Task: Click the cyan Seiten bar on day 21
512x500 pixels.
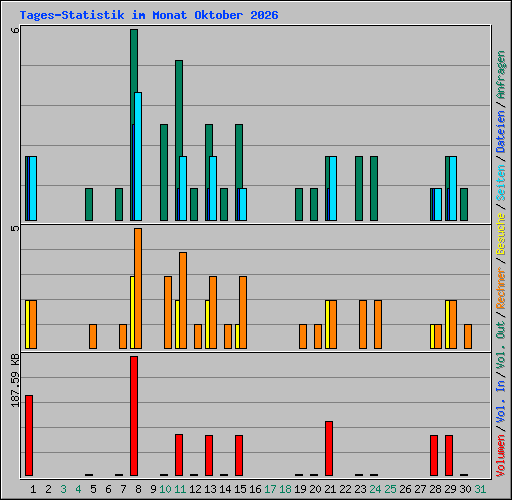Action: point(333,188)
